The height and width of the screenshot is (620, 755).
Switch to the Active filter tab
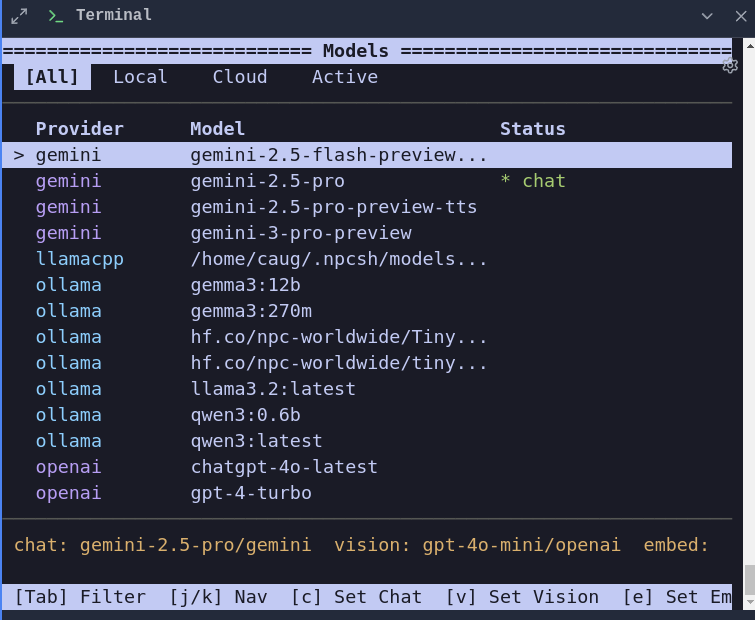tap(345, 77)
